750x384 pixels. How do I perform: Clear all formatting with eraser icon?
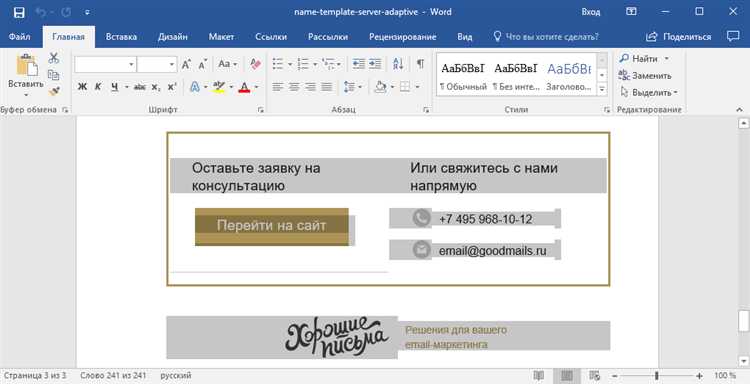[255, 64]
